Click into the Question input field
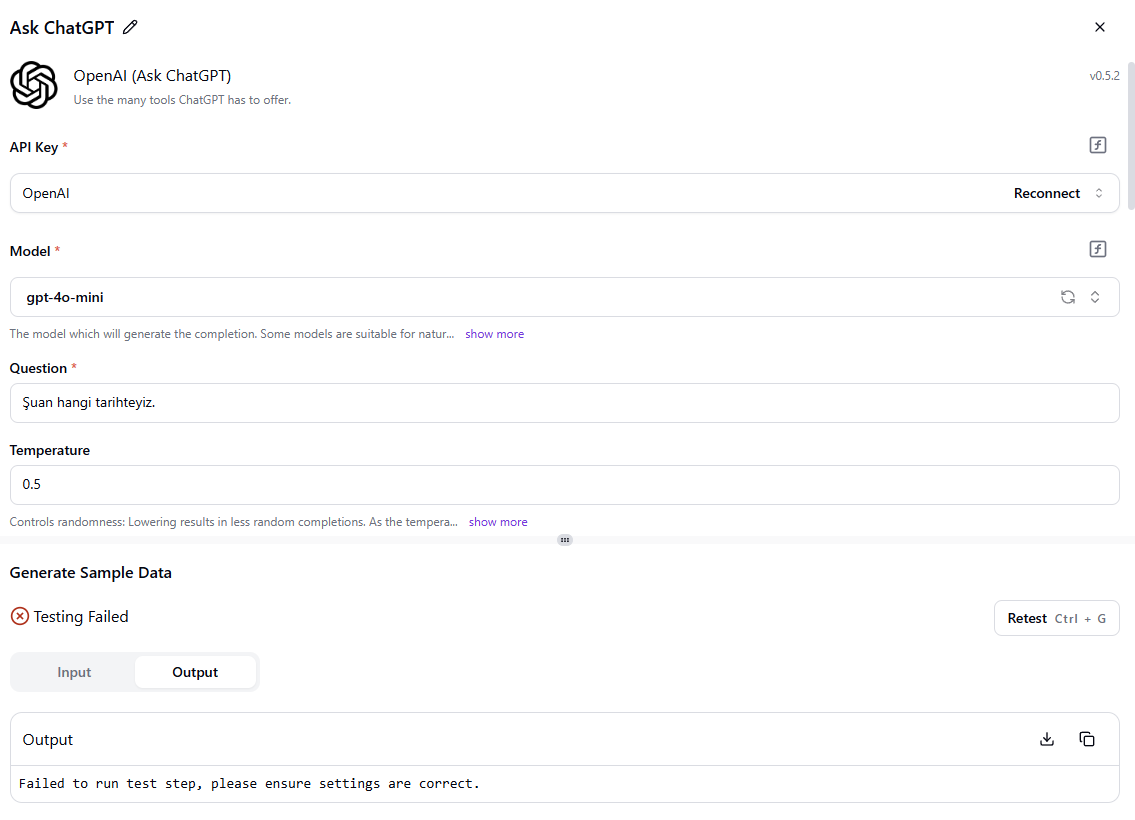Screen dimensions: 1135x820 coord(565,403)
